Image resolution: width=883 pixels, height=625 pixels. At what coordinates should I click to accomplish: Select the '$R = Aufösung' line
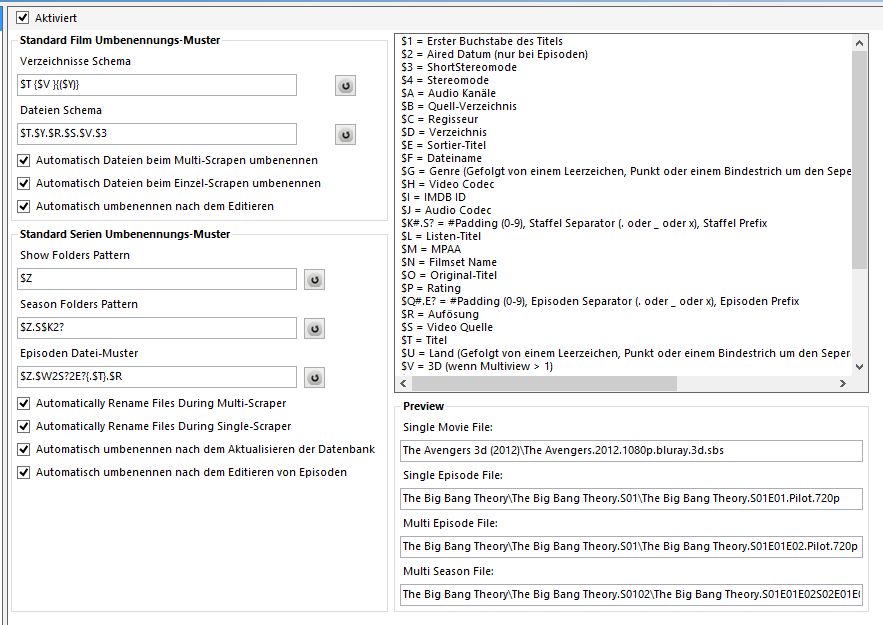440,314
